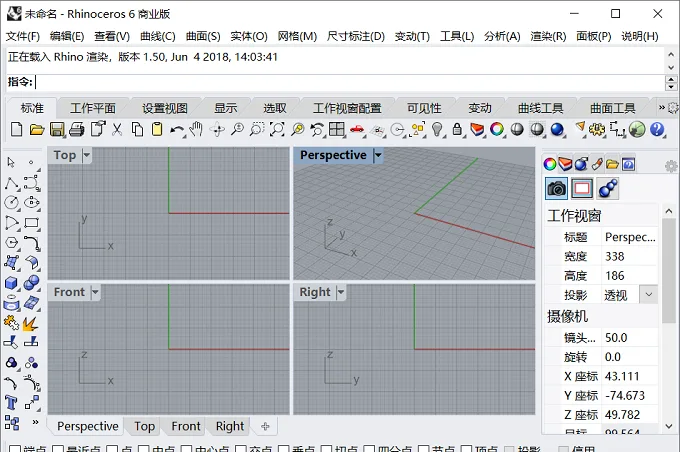Enable the 端点 osnap checkbox
Screen dimensions: 680x452
pyautogui.click(x=15, y=449)
